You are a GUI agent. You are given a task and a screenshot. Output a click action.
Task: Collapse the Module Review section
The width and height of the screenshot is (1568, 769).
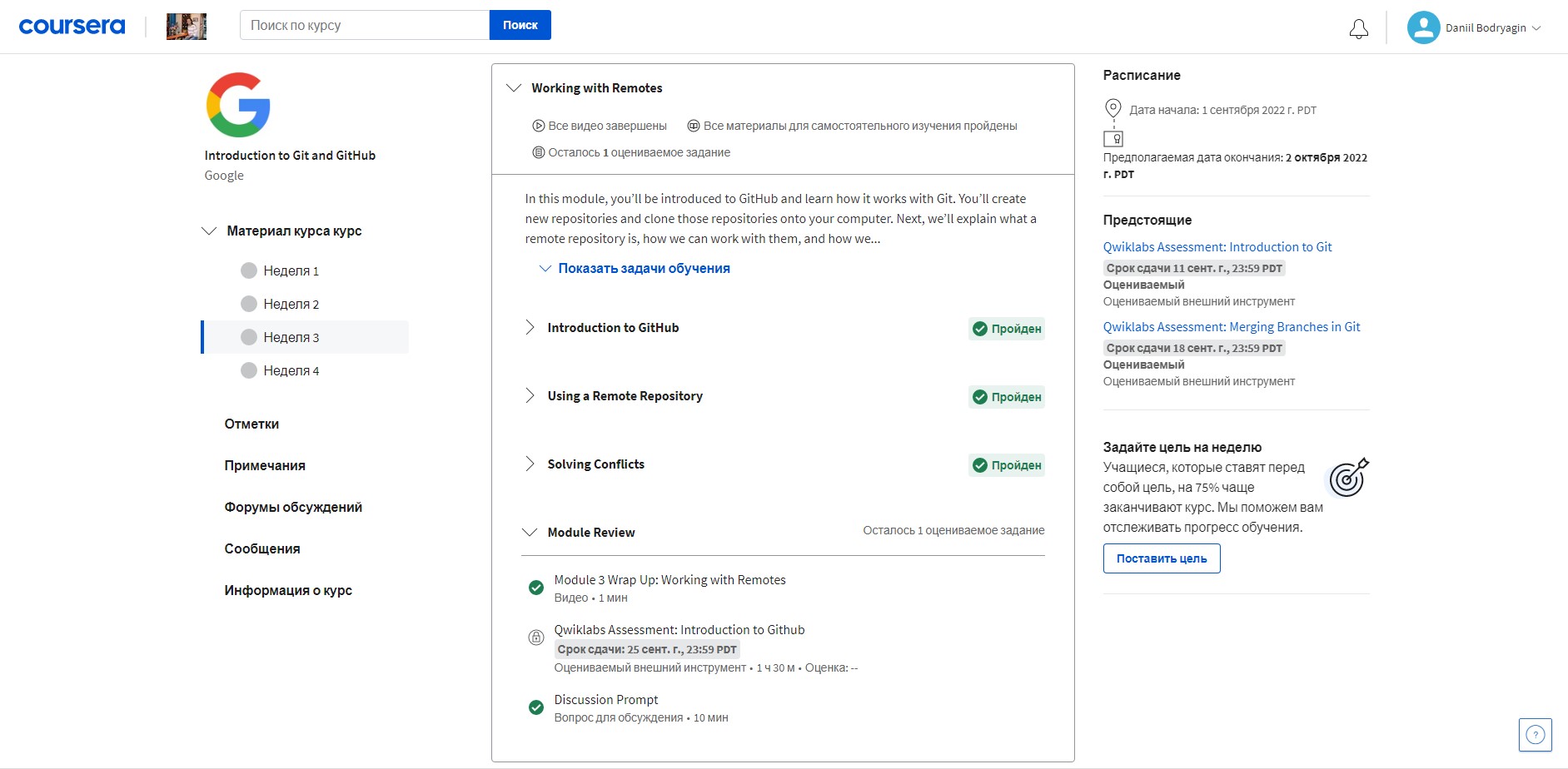pyautogui.click(x=530, y=532)
